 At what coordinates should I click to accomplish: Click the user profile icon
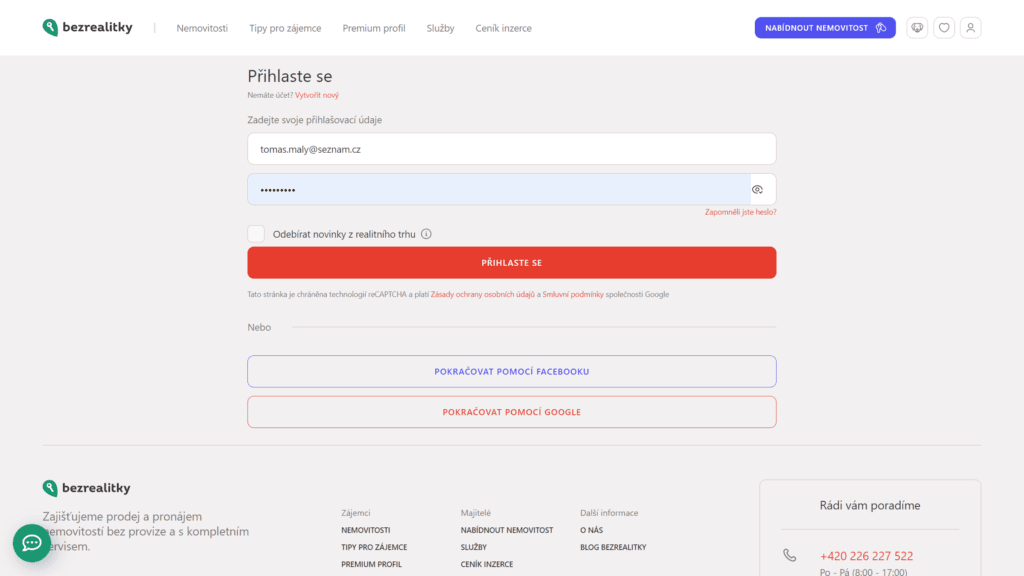[970, 28]
